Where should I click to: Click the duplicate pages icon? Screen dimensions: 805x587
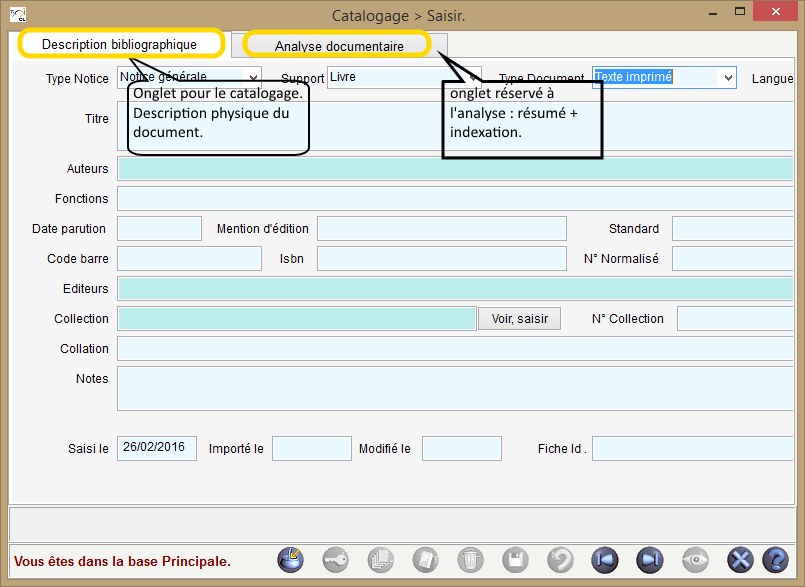point(381,560)
